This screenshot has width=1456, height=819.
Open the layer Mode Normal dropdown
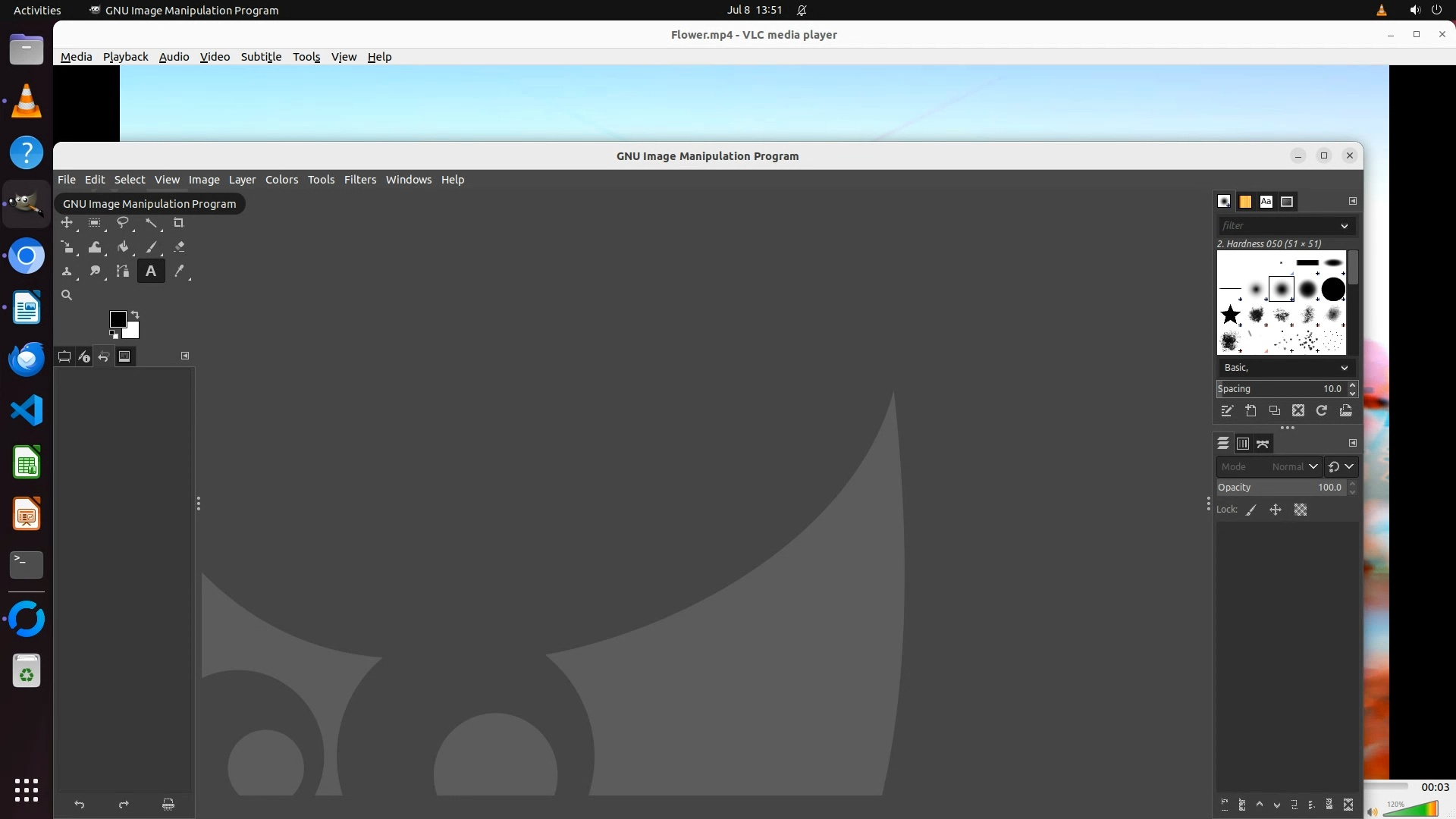click(1313, 467)
